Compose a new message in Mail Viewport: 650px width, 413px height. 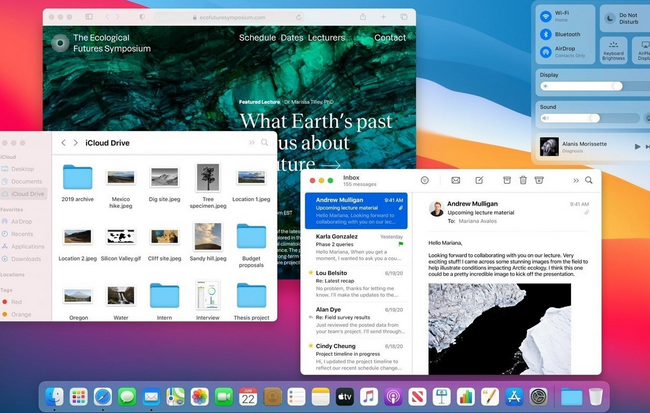point(479,180)
